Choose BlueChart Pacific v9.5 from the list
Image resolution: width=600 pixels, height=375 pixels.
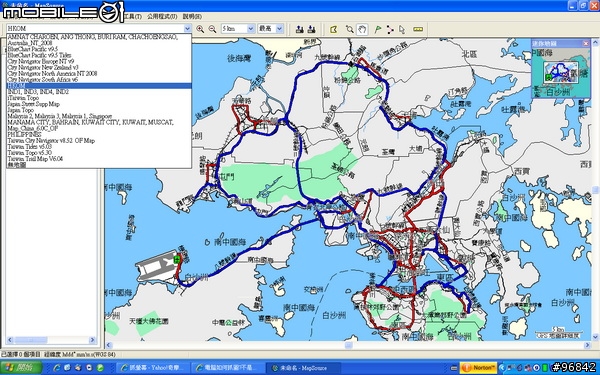pyautogui.click(x=99, y=49)
